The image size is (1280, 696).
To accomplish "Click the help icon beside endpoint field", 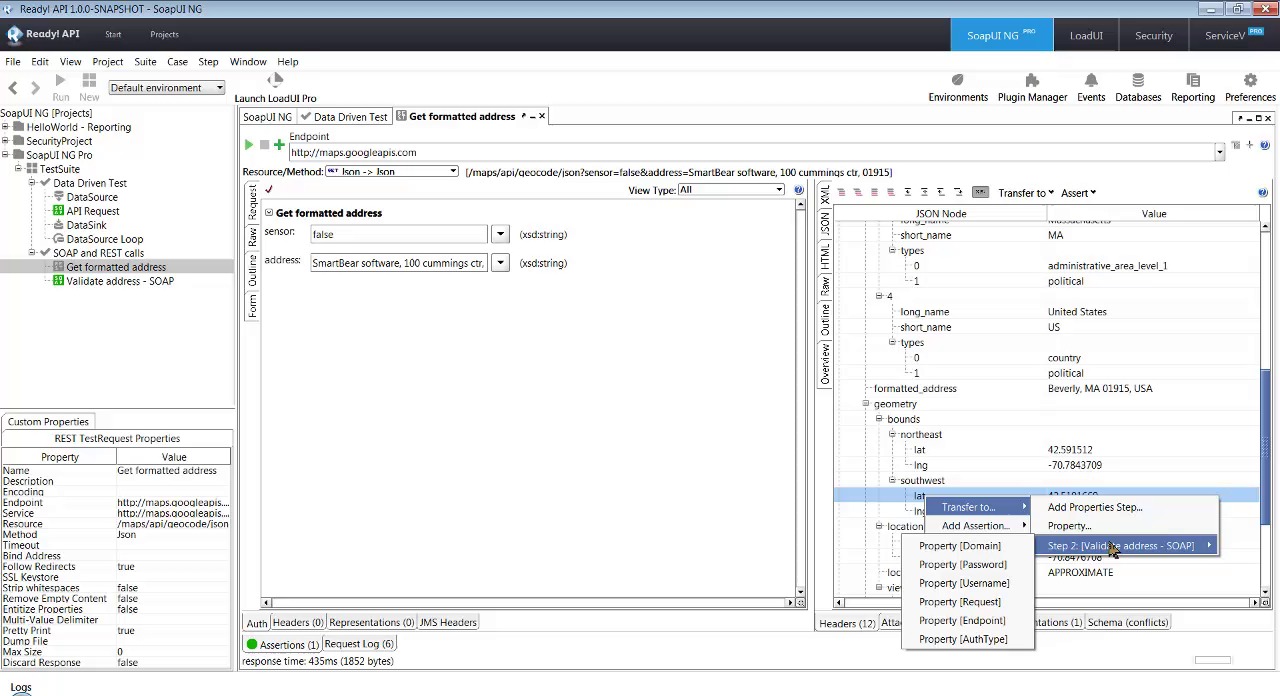I will coord(1264,146).
